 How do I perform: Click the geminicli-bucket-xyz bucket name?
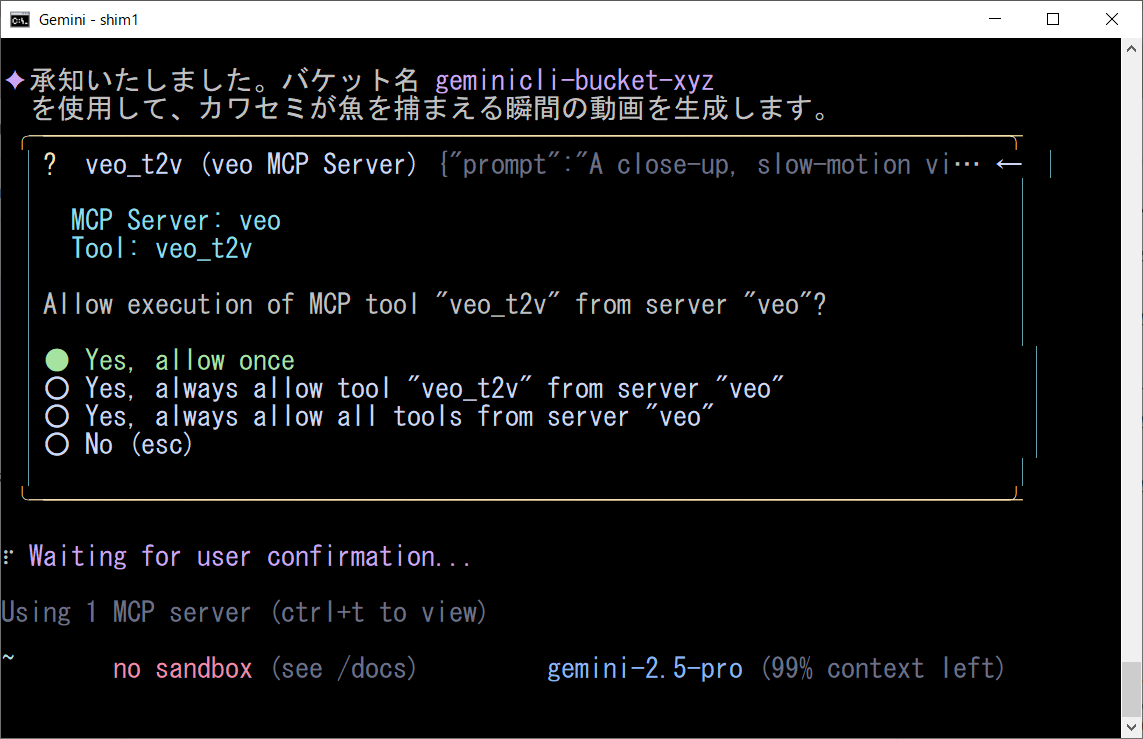[x=574, y=80]
